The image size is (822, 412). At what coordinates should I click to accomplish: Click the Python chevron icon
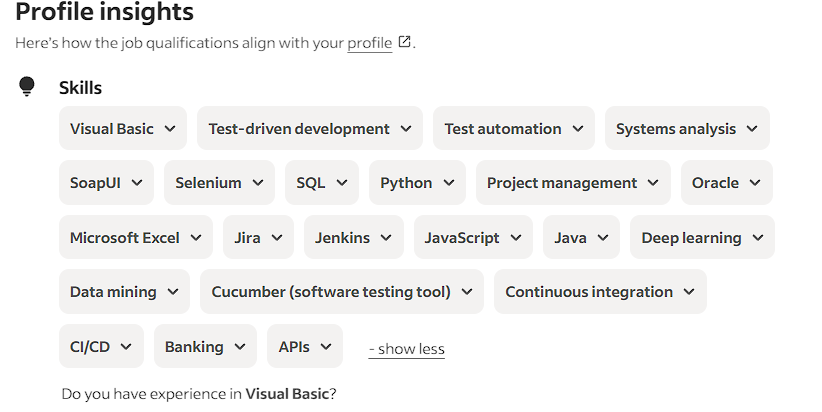(449, 183)
